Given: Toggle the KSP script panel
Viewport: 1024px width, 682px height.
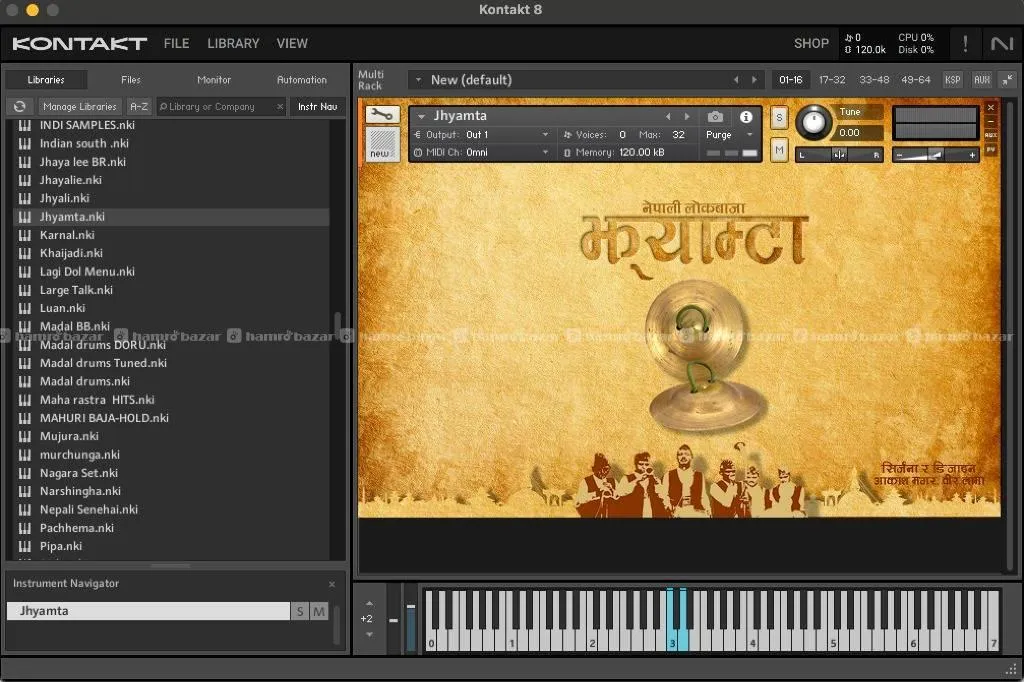Looking at the screenshot, I should [952, 80].
